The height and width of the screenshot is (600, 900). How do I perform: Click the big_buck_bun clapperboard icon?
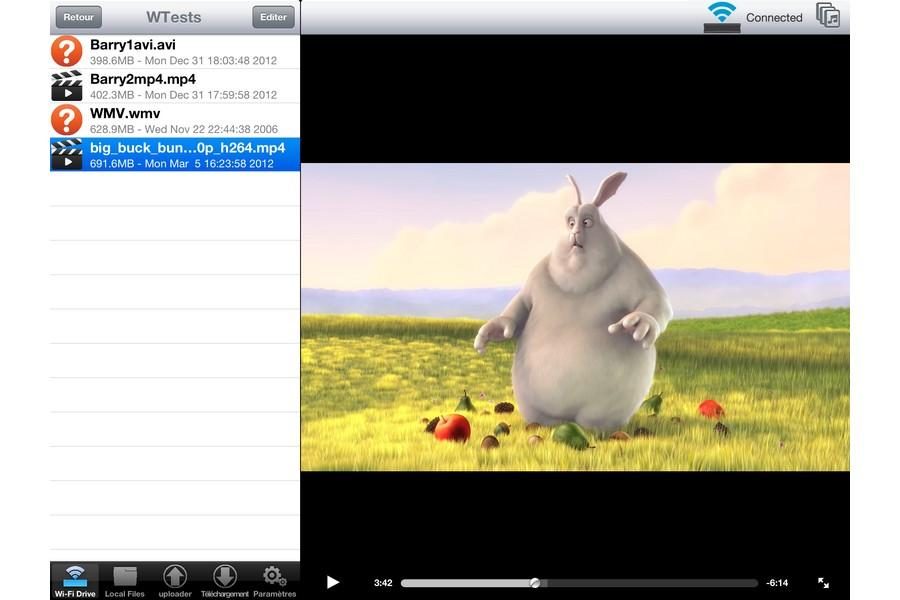pos(67,154)
